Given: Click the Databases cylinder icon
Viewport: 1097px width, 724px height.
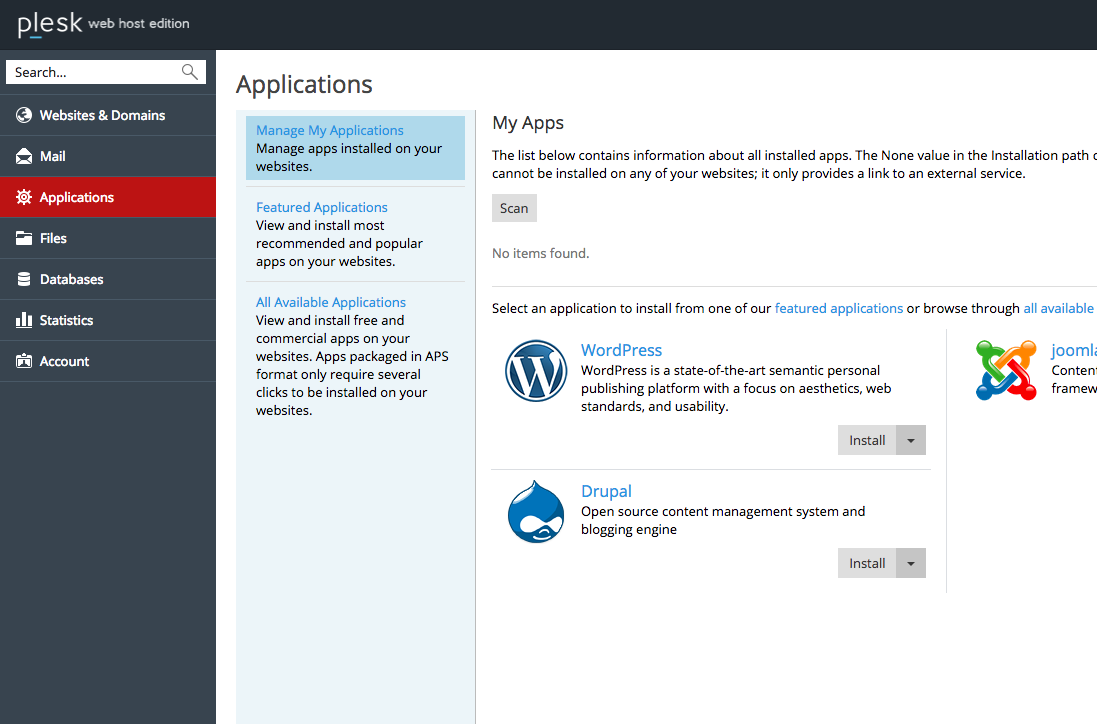Looking at the screenshot, I should (24, 279).
